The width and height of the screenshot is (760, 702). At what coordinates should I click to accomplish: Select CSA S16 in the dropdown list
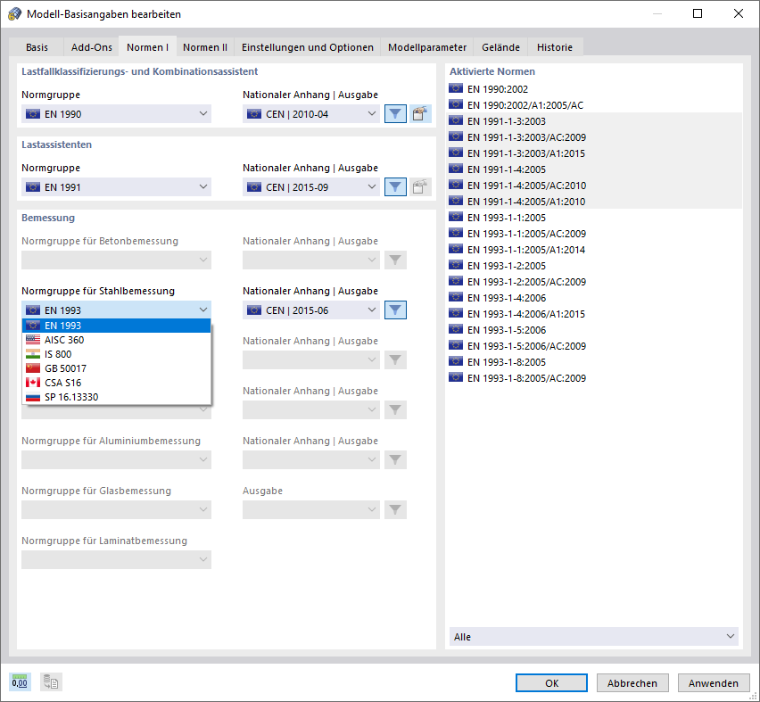(x=116, y=383)
